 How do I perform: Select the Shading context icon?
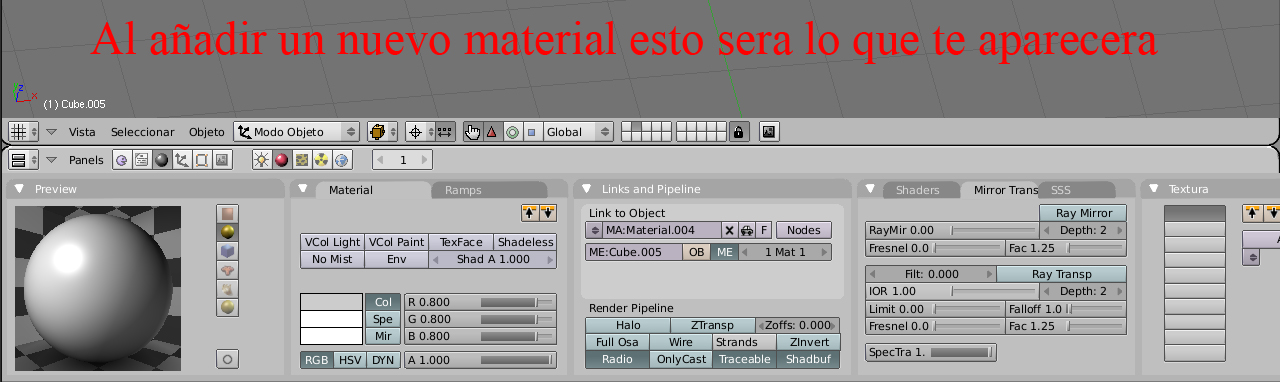click(x=161, y=160)
